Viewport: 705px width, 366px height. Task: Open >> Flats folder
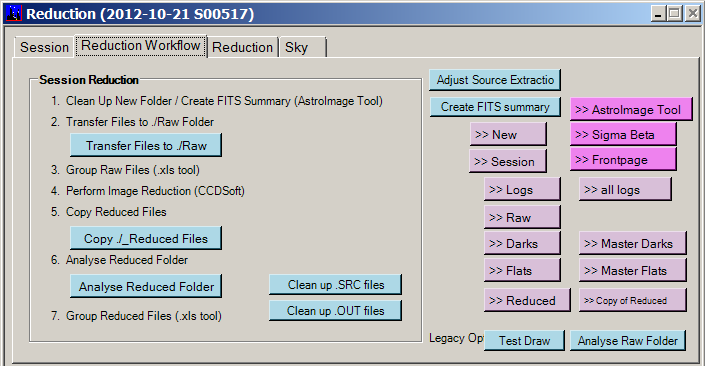522,270
